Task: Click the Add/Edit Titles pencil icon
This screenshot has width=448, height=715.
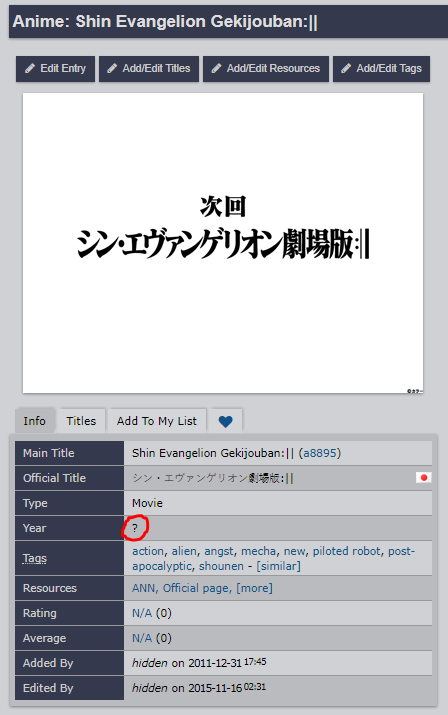Action: (x=112, y=68)
